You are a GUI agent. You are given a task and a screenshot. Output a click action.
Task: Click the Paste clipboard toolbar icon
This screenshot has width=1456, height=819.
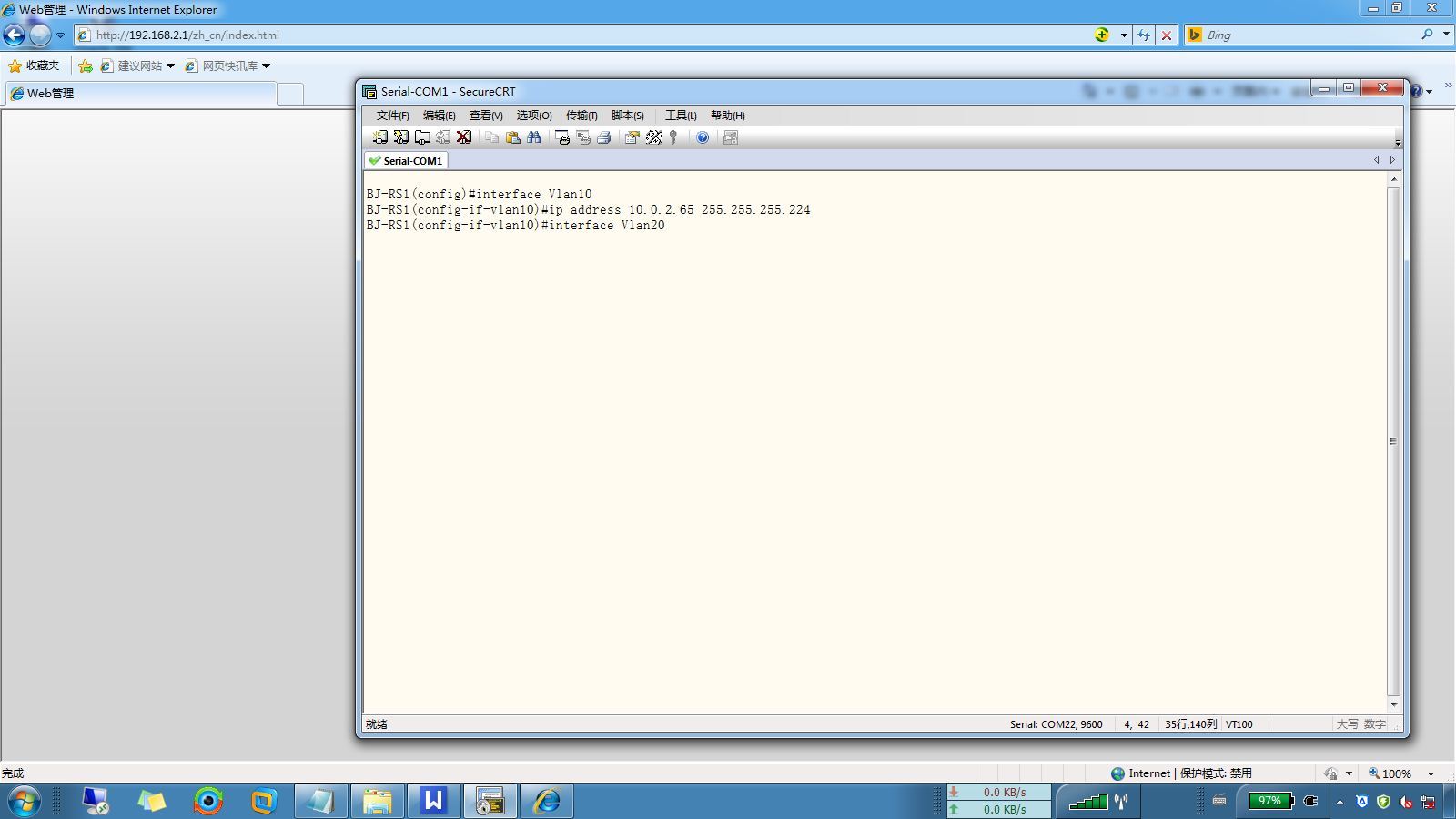click(x=513, y=137)
